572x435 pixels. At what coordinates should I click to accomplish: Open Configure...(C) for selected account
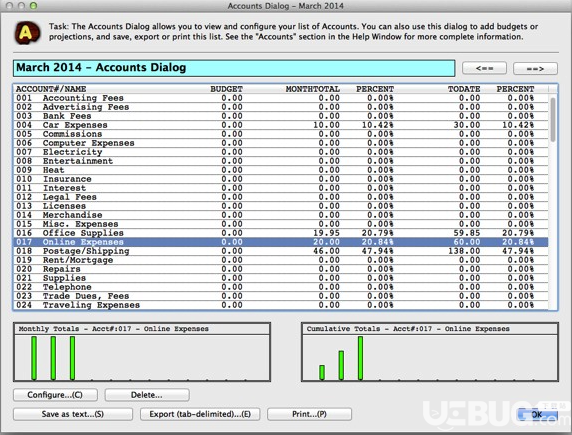(x=55, y=395)
